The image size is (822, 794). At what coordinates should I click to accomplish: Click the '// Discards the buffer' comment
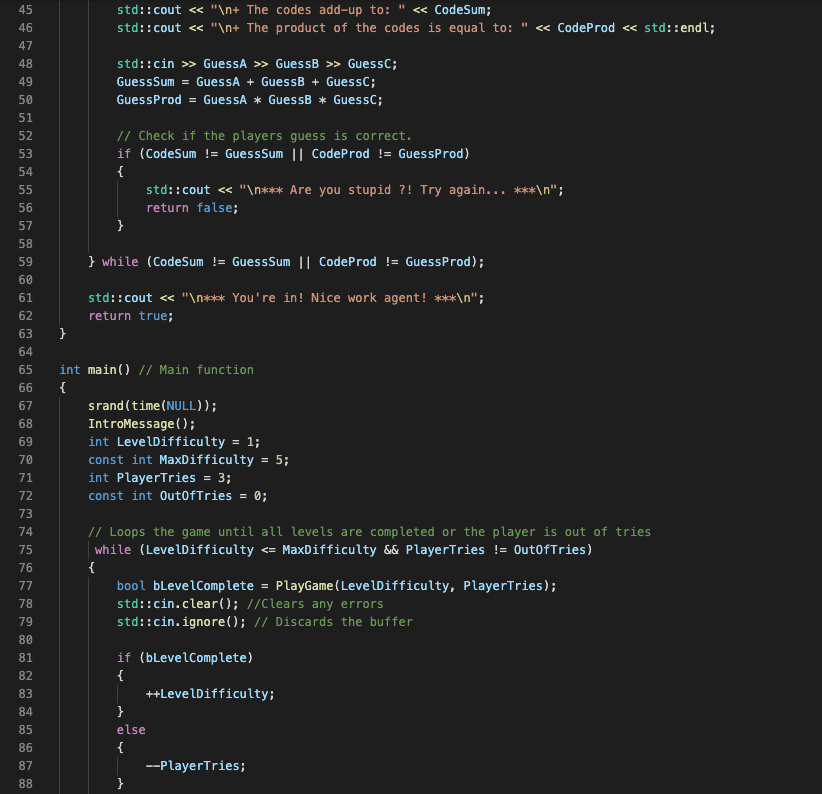pos(333,622)
